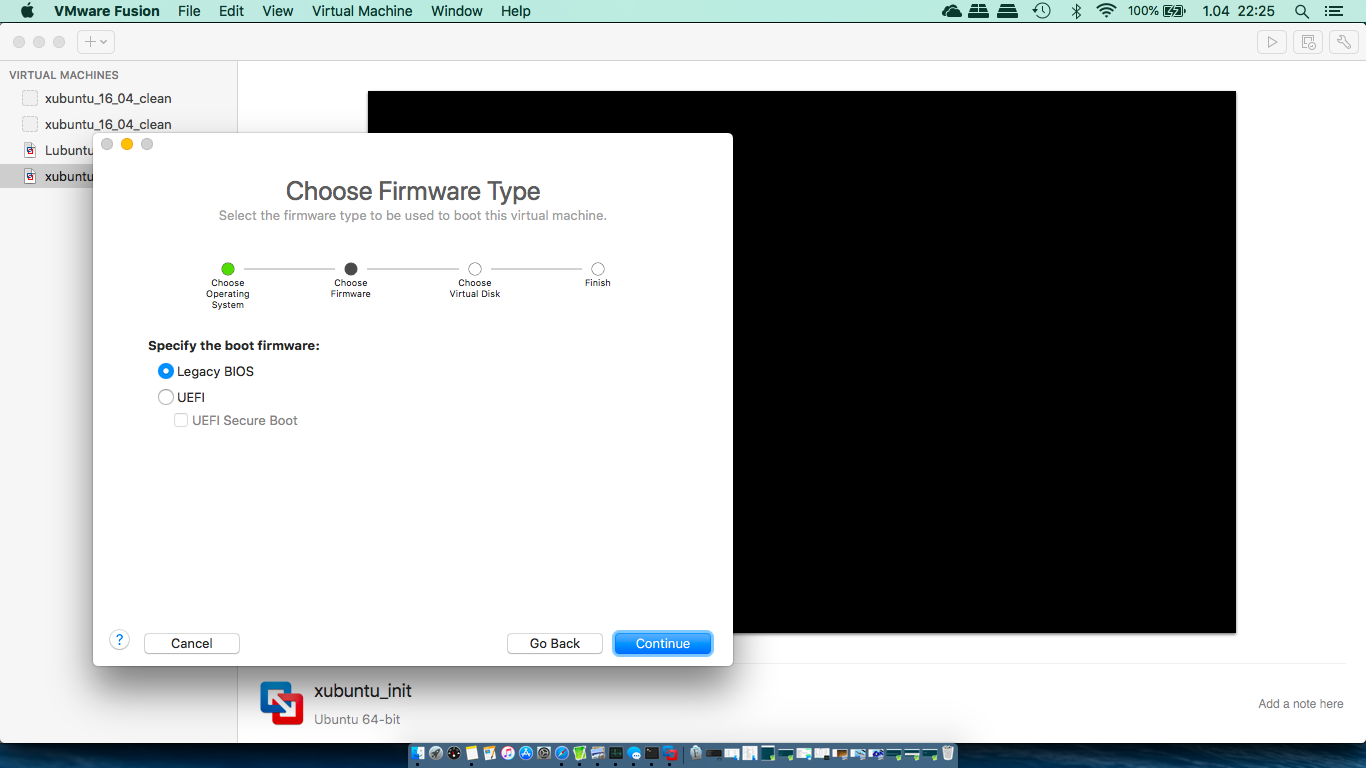
Task: Tick the UEFI Secure Boot checkbox
Action: 181,421
